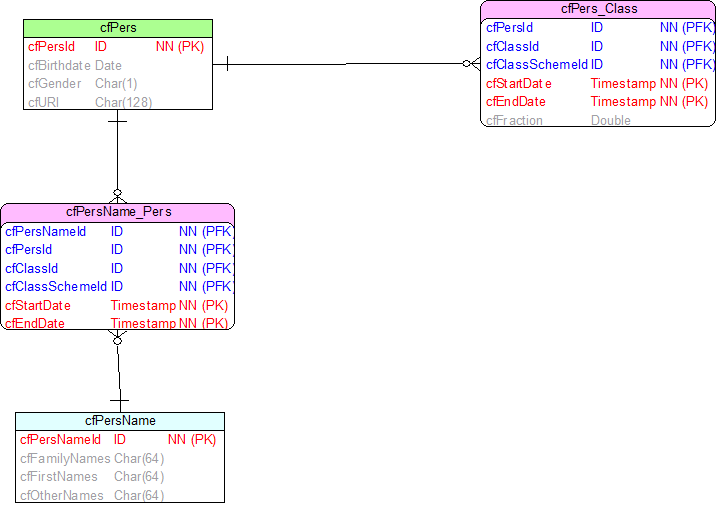Click crow's foot connector above cfPersName_Pers
This screenshot has width=723, height=507.
[118, 196]
